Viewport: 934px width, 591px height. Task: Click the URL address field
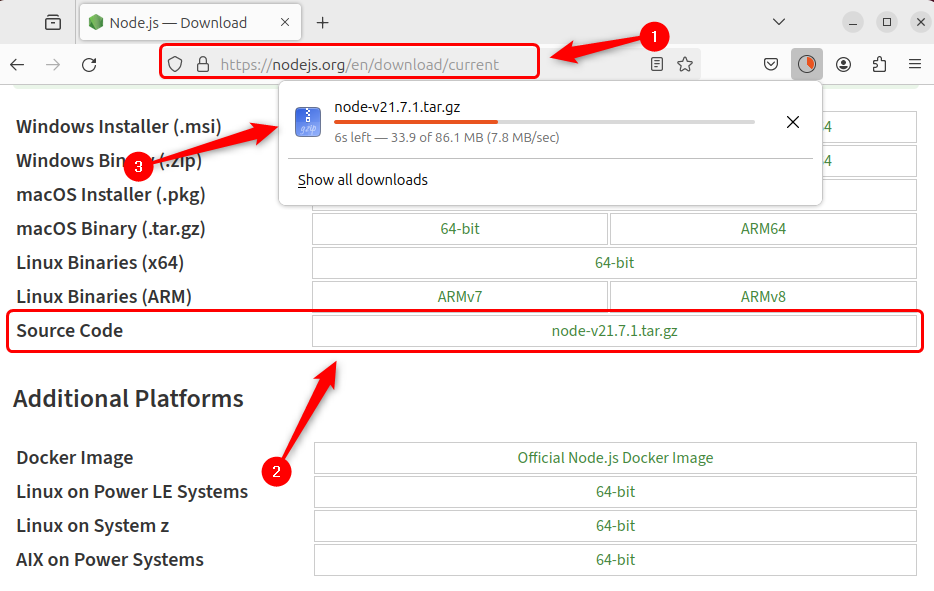pyautogui.click(x=359, y=64)
